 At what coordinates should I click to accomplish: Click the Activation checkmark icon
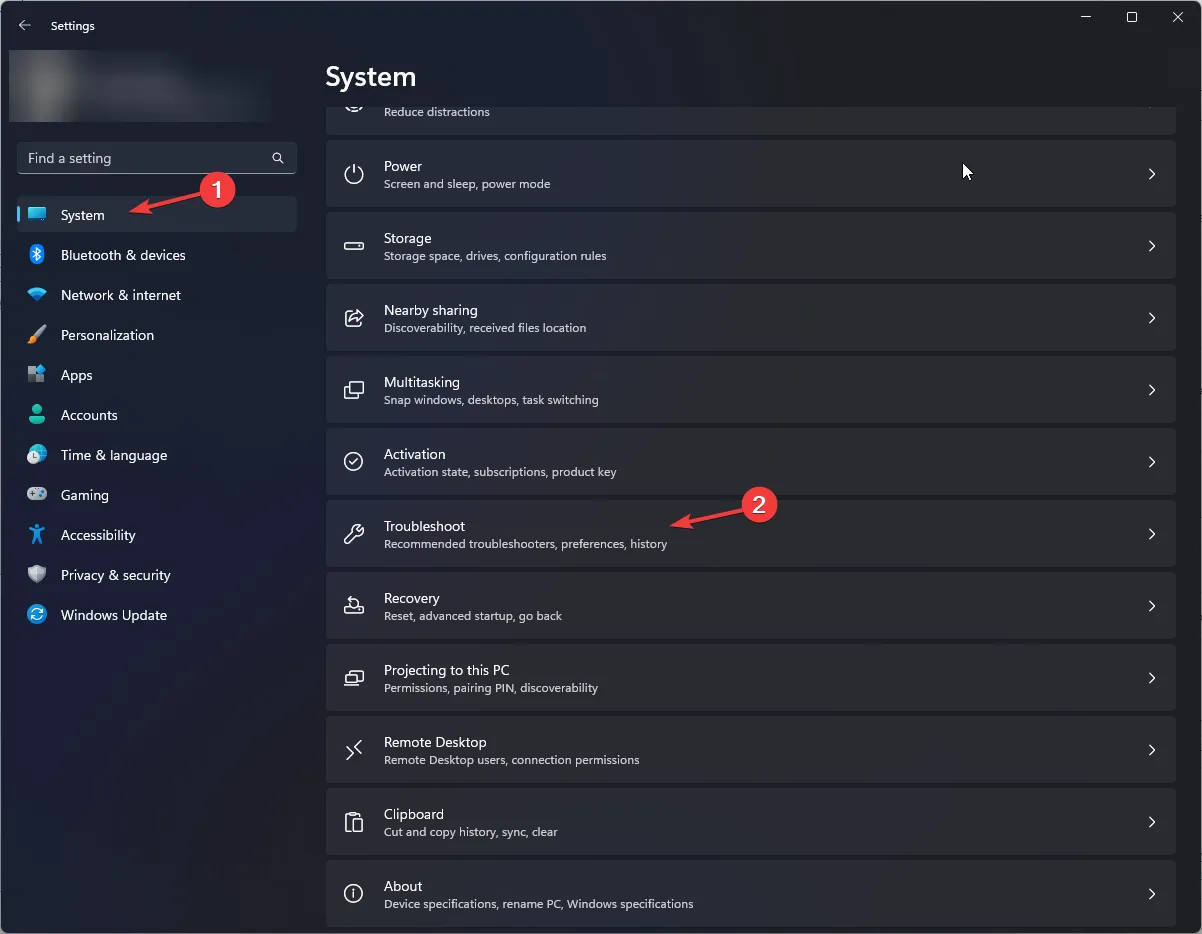[354, 462]
